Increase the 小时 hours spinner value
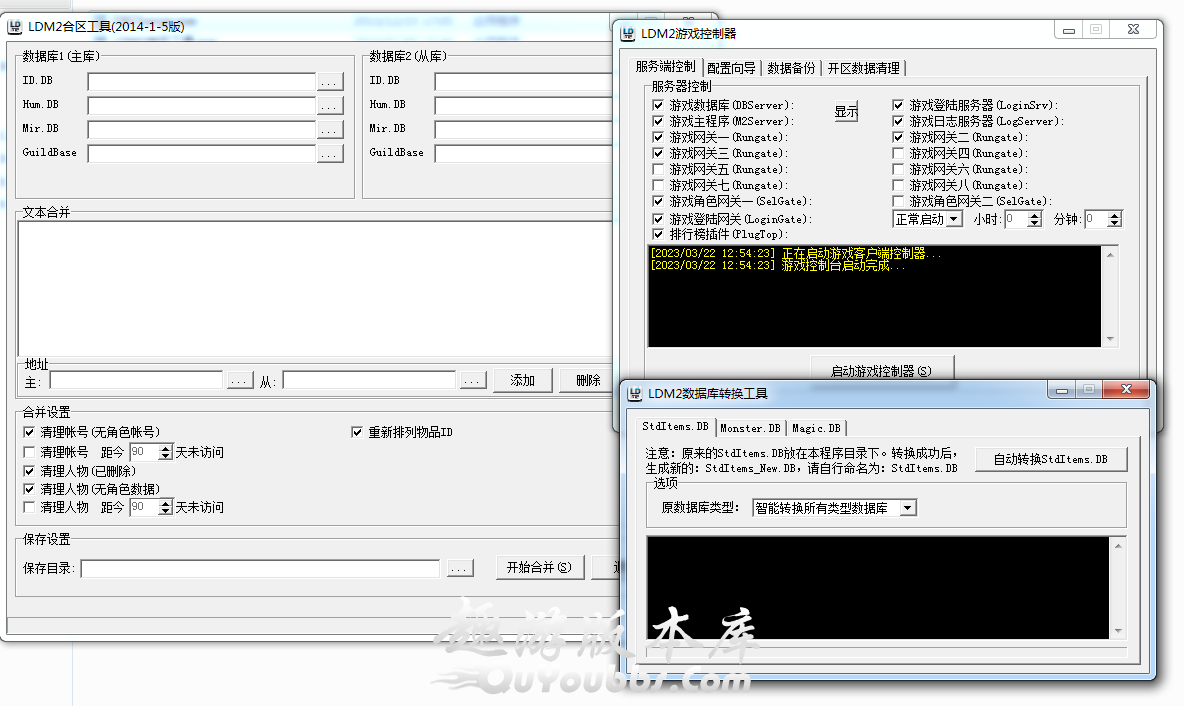Image resolution: width=1184 pixels, height=706 pixels. (x=1035, y=215)
